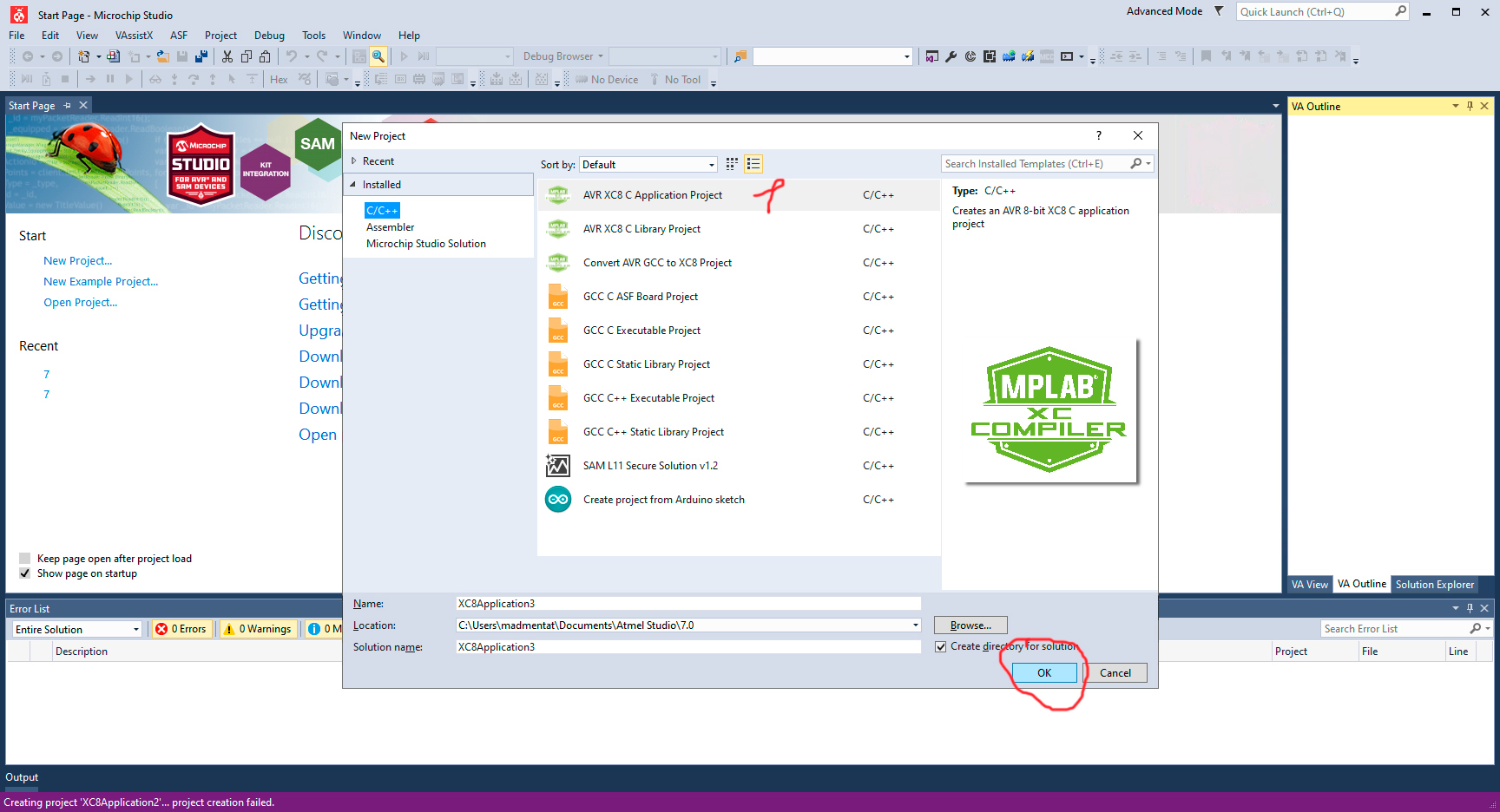Select AVR XC8 C Library Project template
1500x812 pixels.
[739, 229]
